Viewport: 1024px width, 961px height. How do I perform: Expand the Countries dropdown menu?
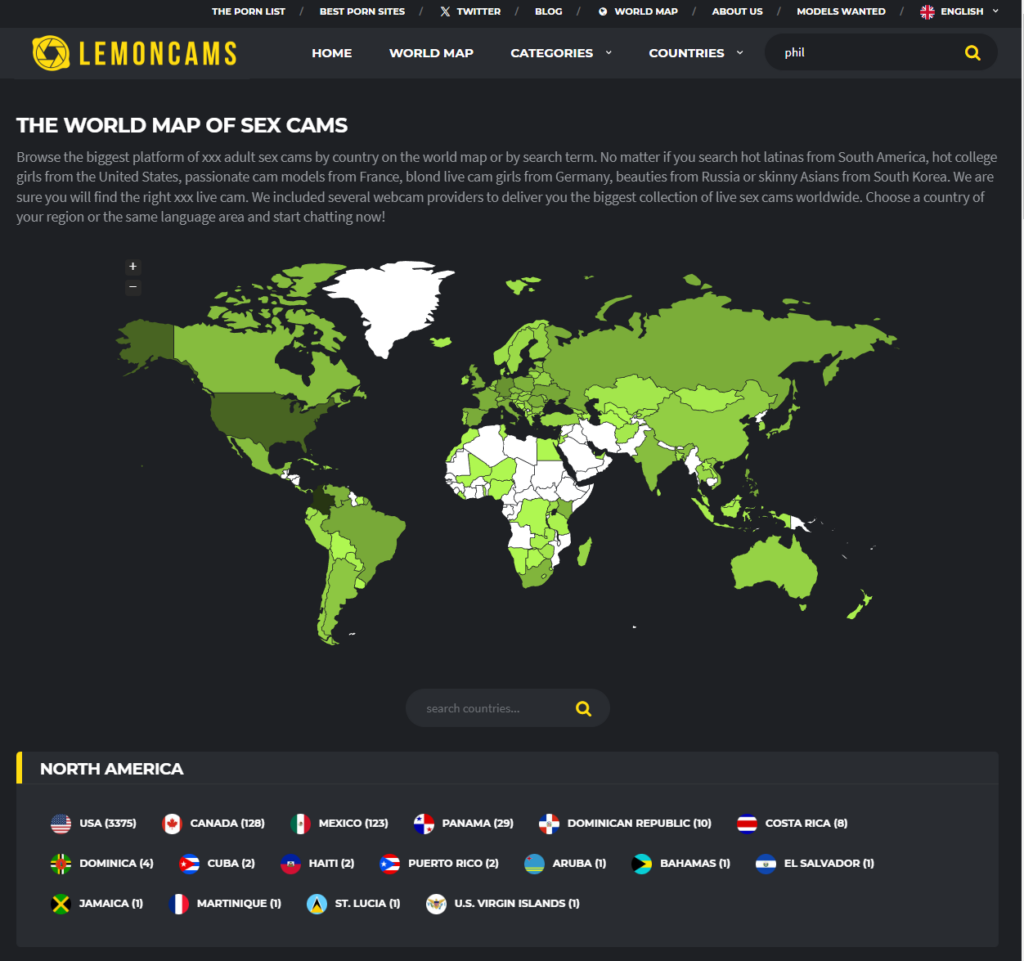[x=696, y=53]
